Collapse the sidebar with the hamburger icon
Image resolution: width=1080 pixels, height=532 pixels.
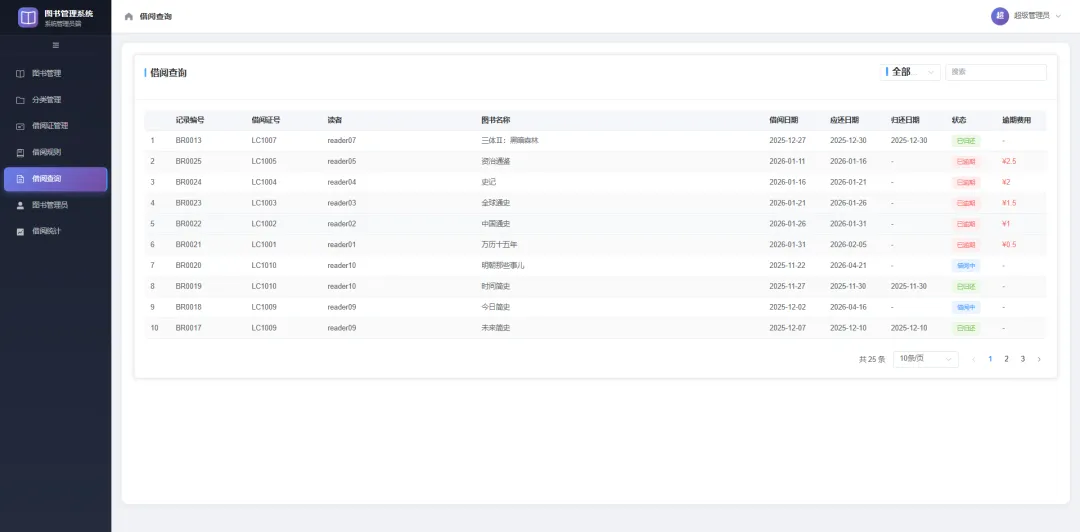[56, 45]
